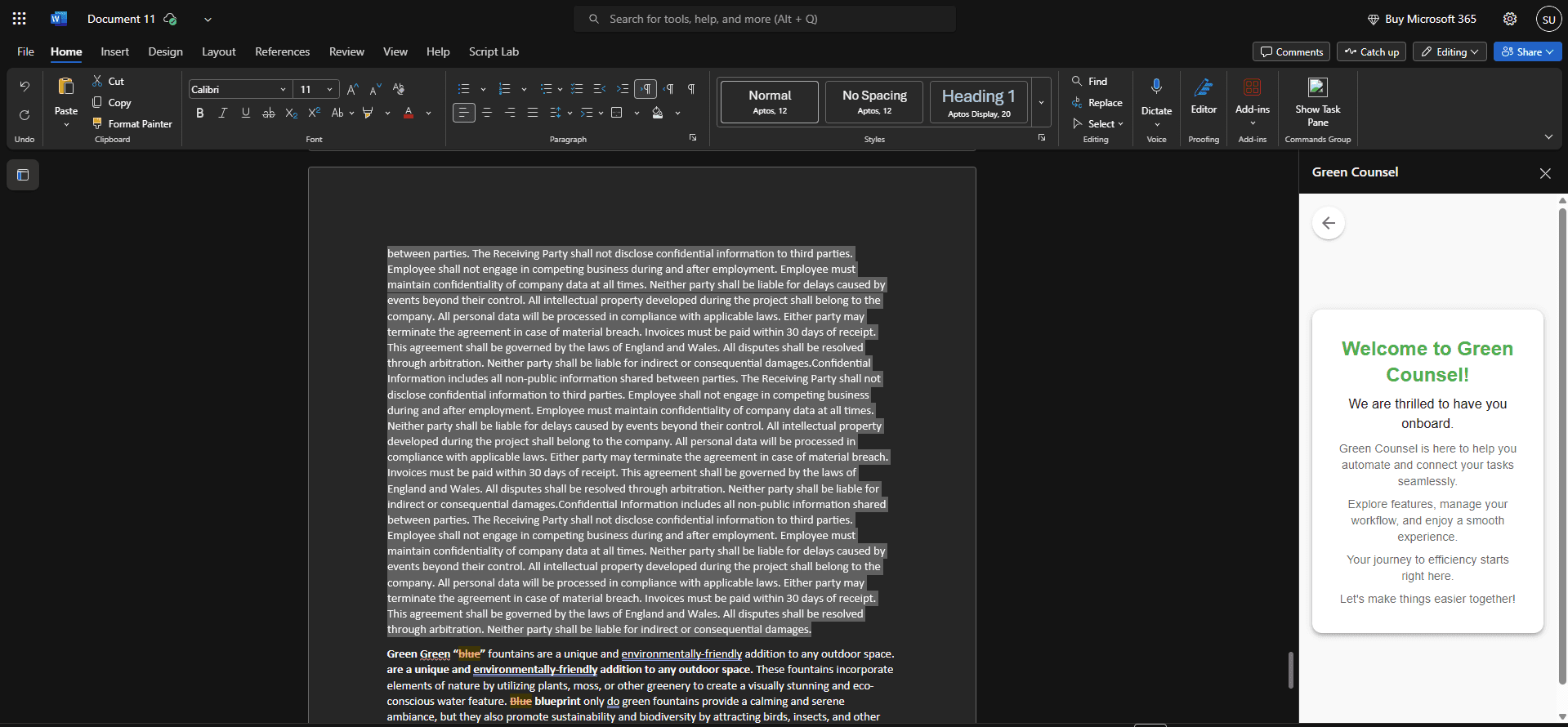This screenshot has width=1568, height=727.
Task: Clear all formatting from selection
Action: click(x=399, y=89)
